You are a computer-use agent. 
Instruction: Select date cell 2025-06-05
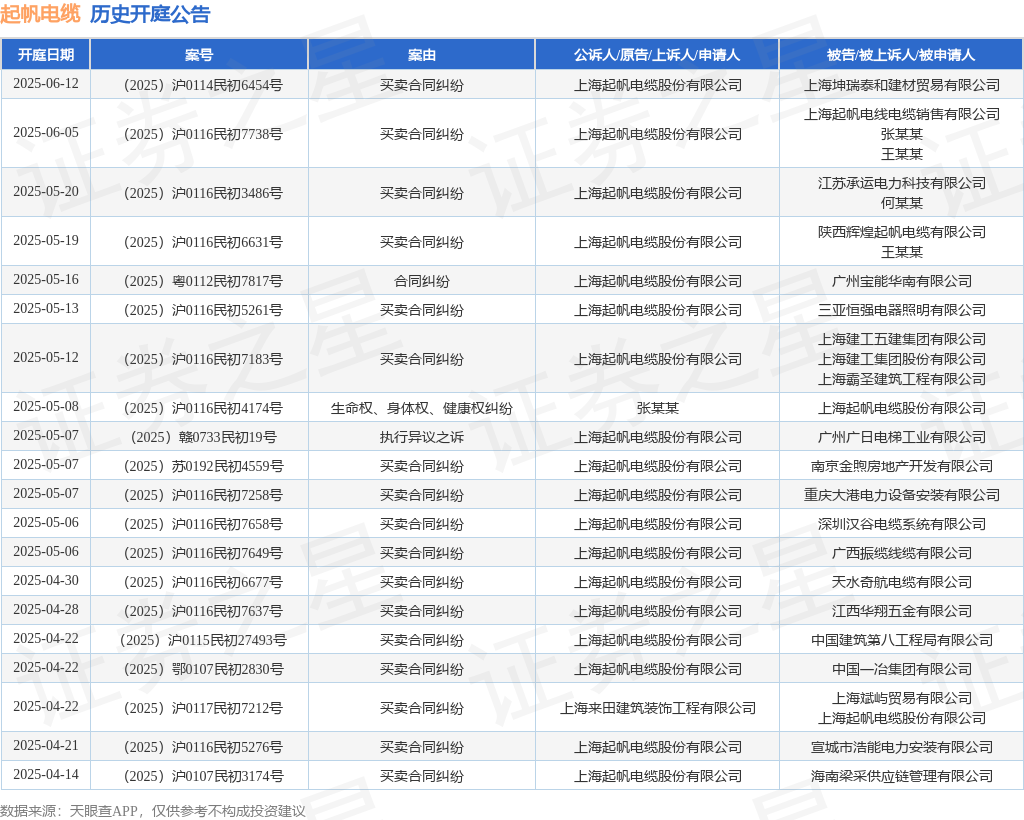[46, 133]
